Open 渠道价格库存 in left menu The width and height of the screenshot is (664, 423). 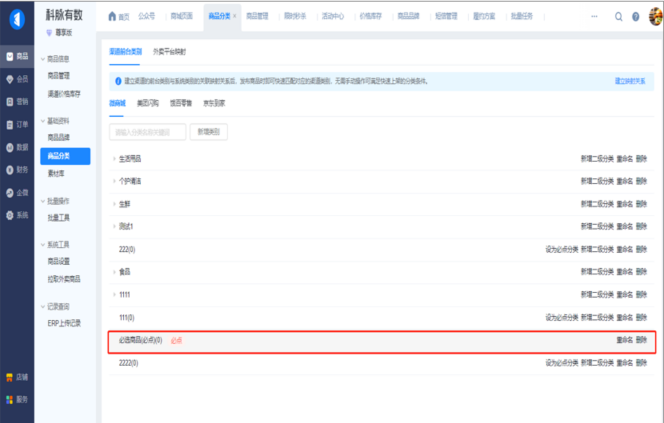click(x=64, y=94)
